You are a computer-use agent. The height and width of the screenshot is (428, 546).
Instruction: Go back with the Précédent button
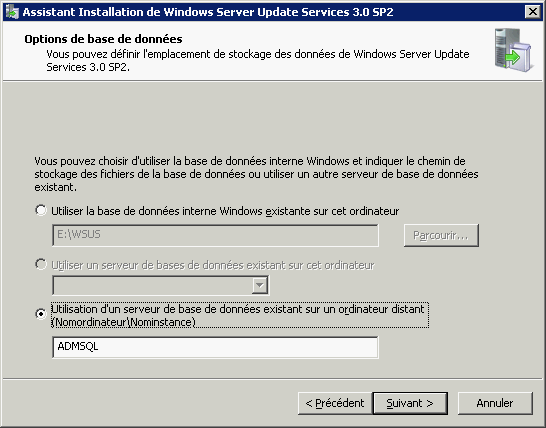(335, 403)
